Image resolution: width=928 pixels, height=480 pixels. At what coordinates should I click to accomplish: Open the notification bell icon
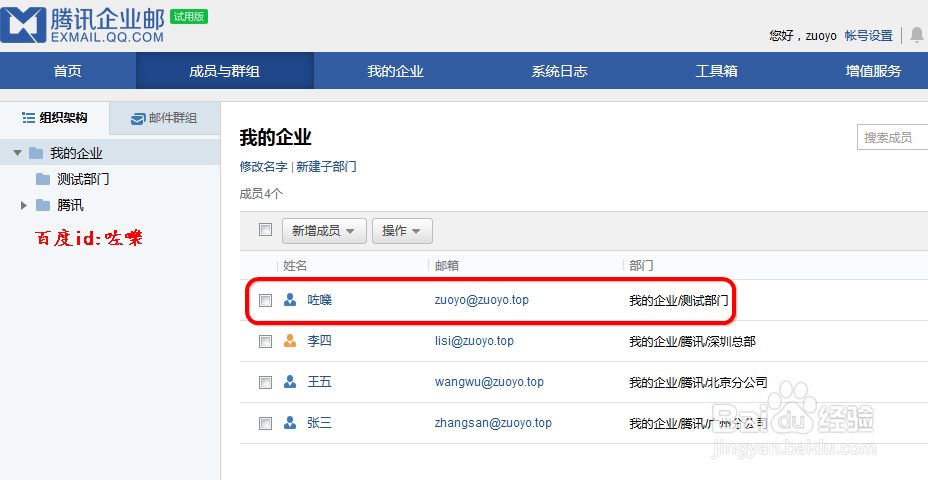coord(916,35)
